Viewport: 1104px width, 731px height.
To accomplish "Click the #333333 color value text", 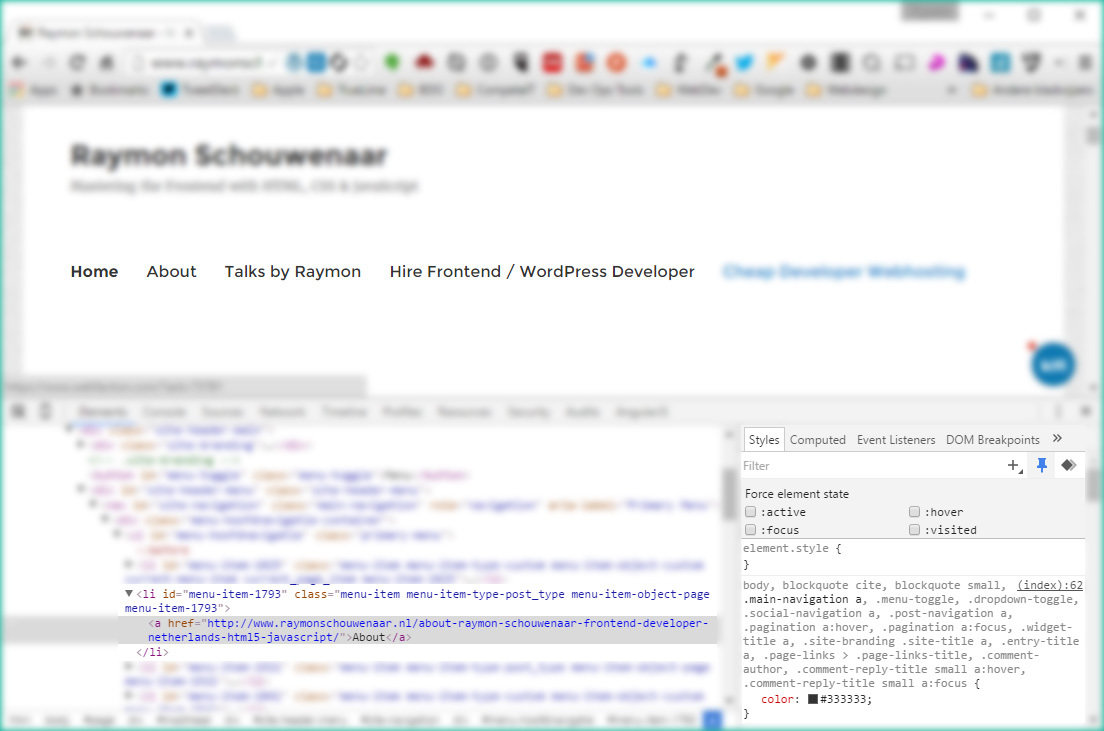I will click(x=844, y=699).
